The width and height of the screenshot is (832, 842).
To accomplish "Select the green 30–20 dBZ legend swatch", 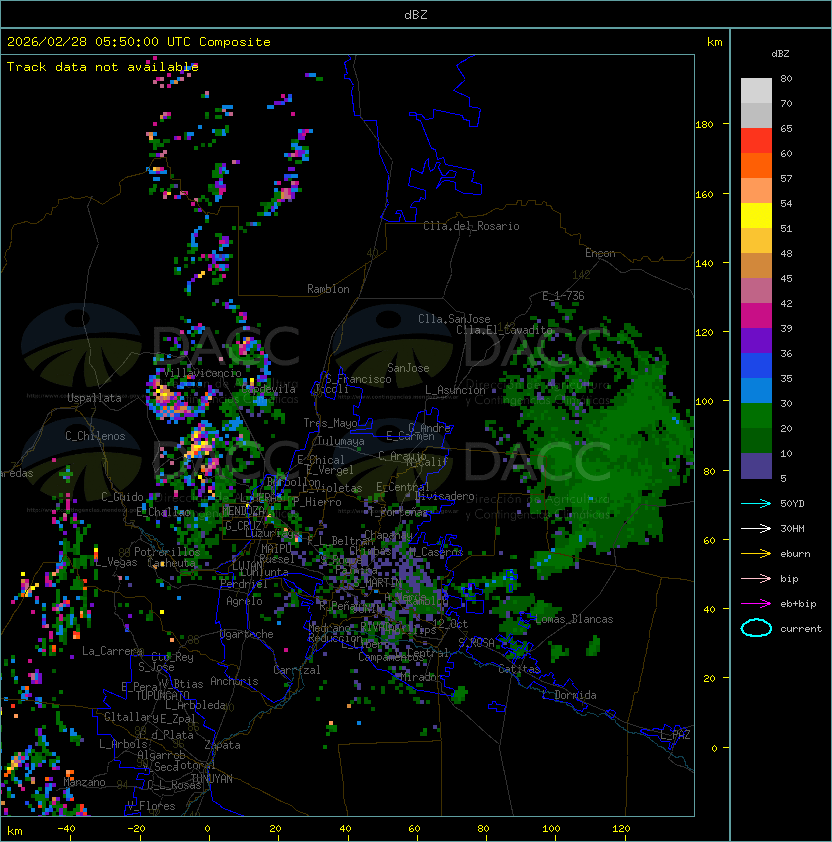I will point(756,416).
